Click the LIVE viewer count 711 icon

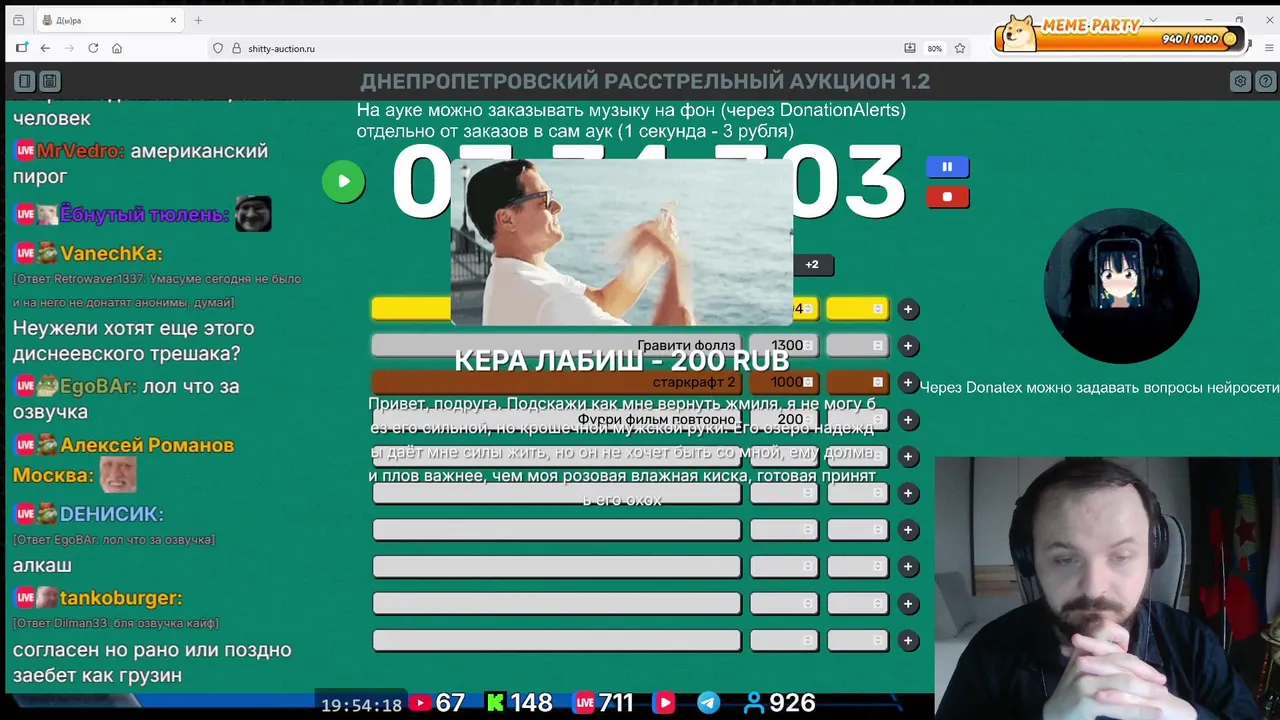pyautogui.click(x=585, y=704)
